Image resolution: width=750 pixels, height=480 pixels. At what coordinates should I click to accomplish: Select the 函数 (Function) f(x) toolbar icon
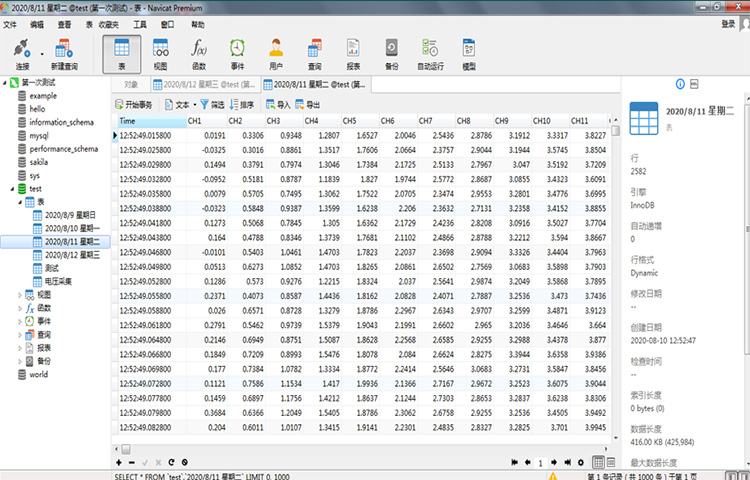click(198, 51)
